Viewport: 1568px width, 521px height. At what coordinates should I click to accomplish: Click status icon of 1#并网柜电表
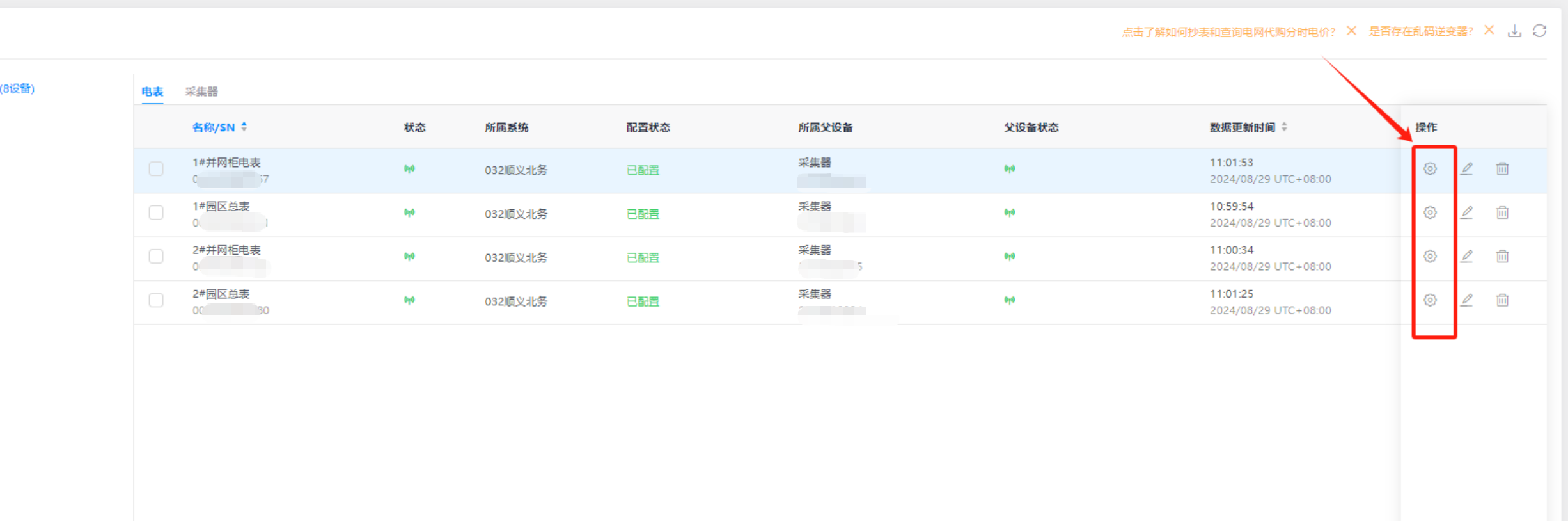pos(409,169)
